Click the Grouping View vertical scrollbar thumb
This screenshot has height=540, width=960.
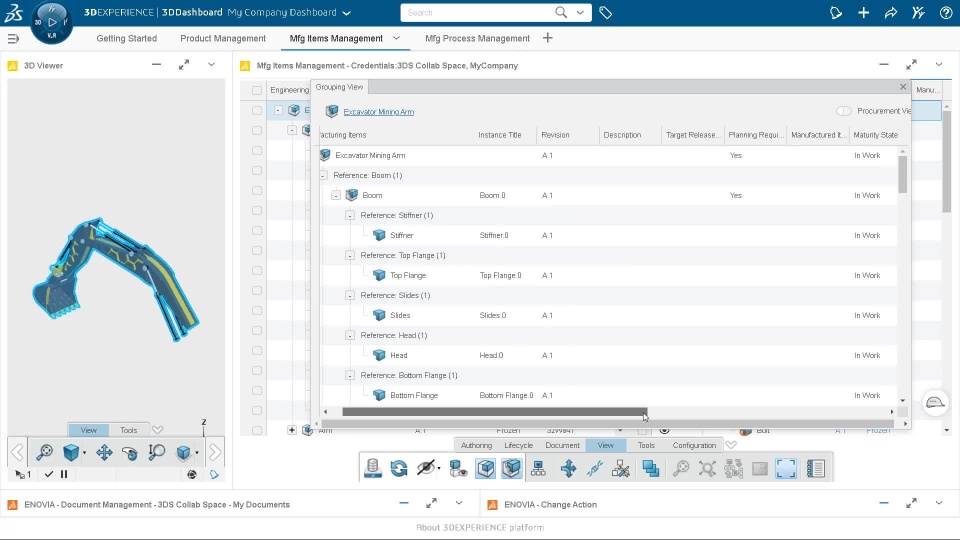click(x=902, y=174)
